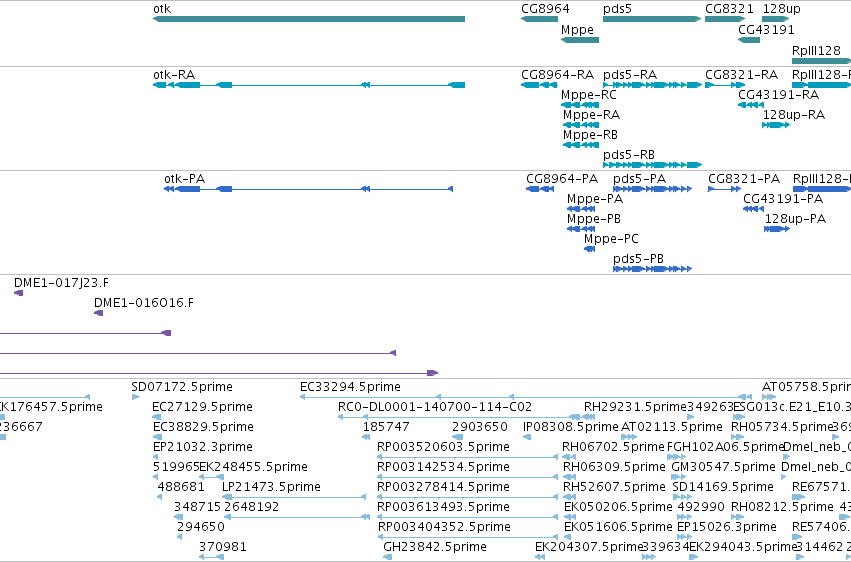This screenshot has height=562, width=851.
Task: Open the 2648192 feature label
Action: pyautogui.click(x=251, y=508)
